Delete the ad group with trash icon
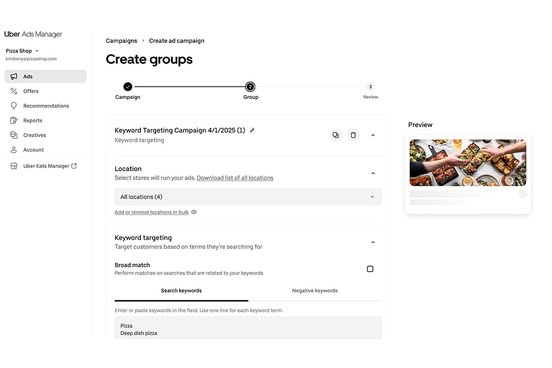Image resolution: width=552 pixels, height=368 pixels. (353, 135)
